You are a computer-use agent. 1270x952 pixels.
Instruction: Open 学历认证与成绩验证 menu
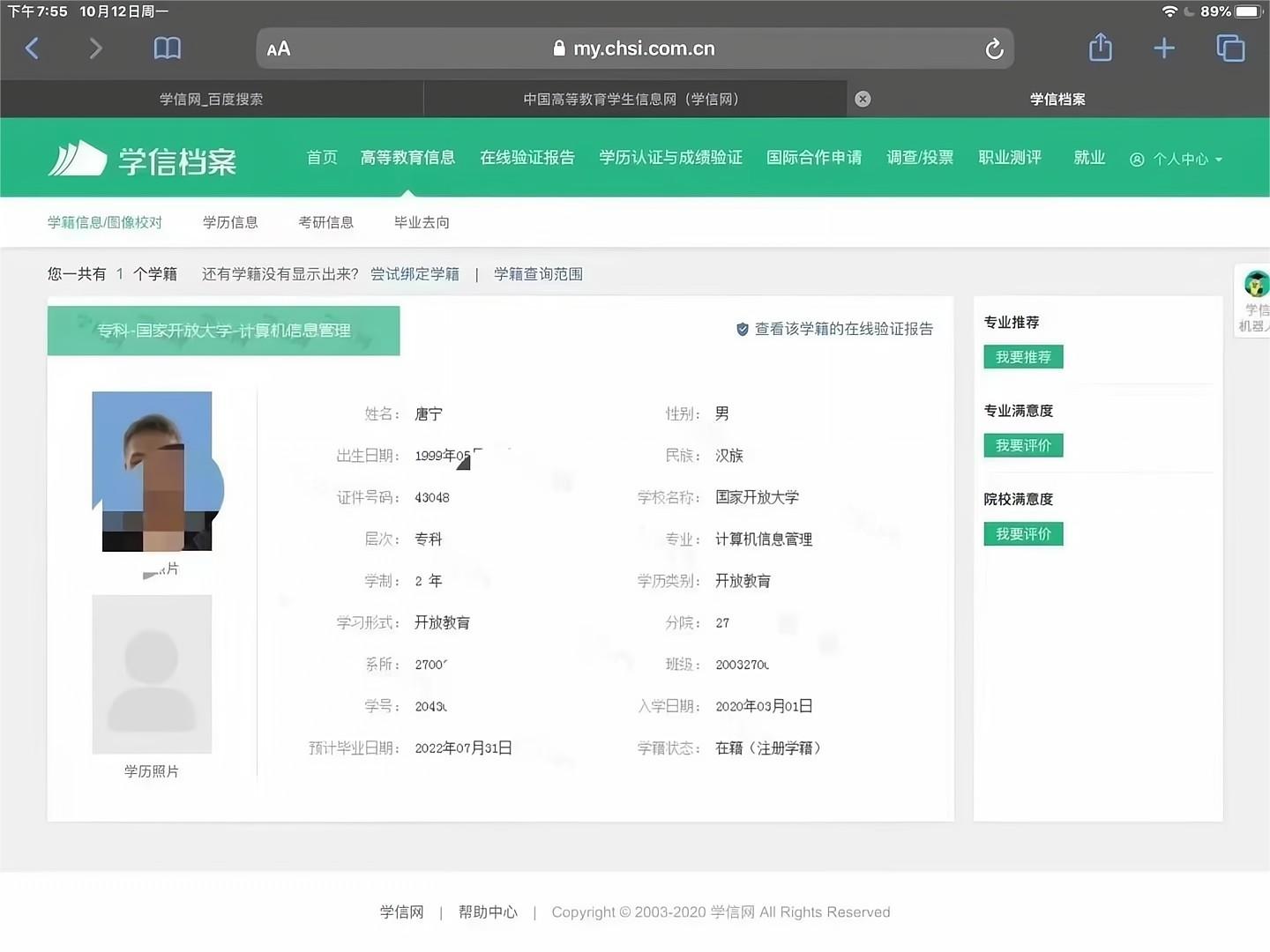[670, 158]
